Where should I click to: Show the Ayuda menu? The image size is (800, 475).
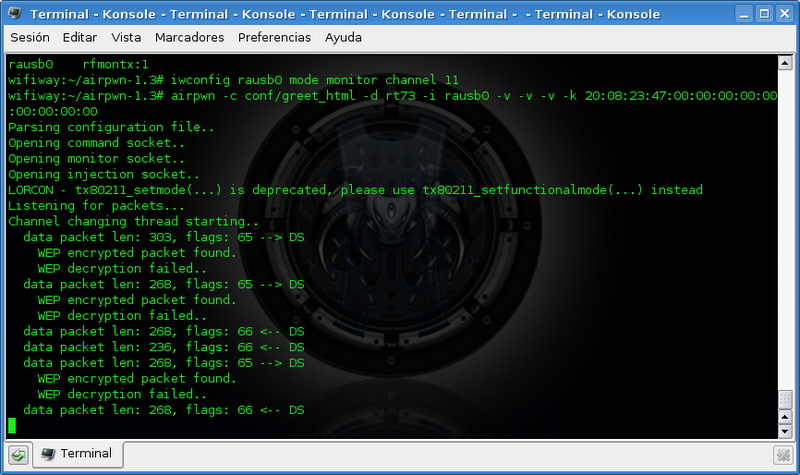tap(344, 37)
